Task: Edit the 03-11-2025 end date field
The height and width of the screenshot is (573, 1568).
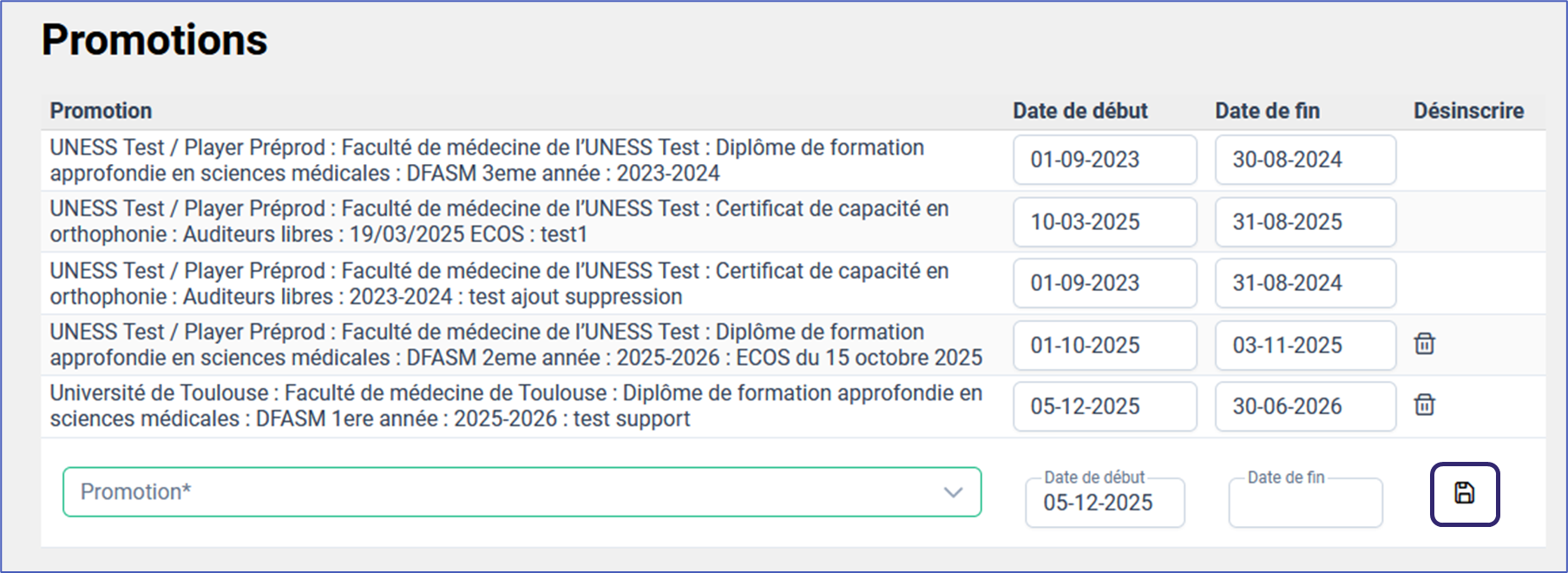Action: tap(1304, 346)
